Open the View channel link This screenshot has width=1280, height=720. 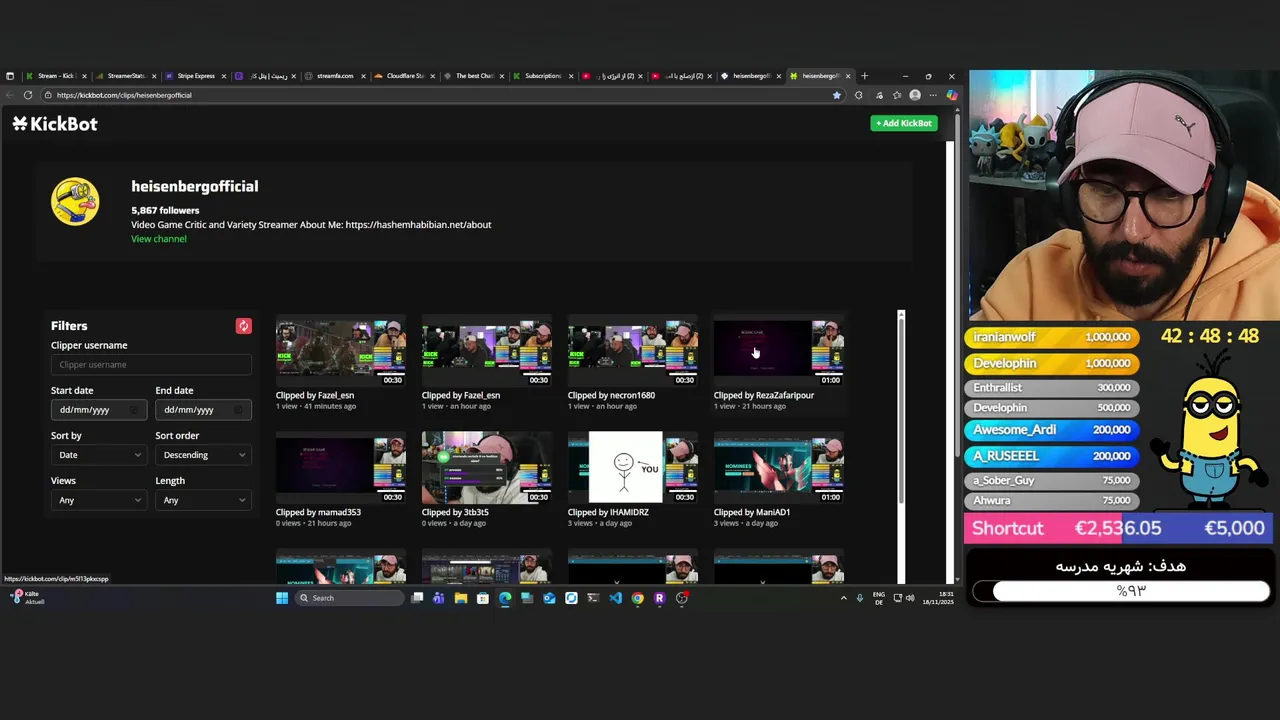158,239
